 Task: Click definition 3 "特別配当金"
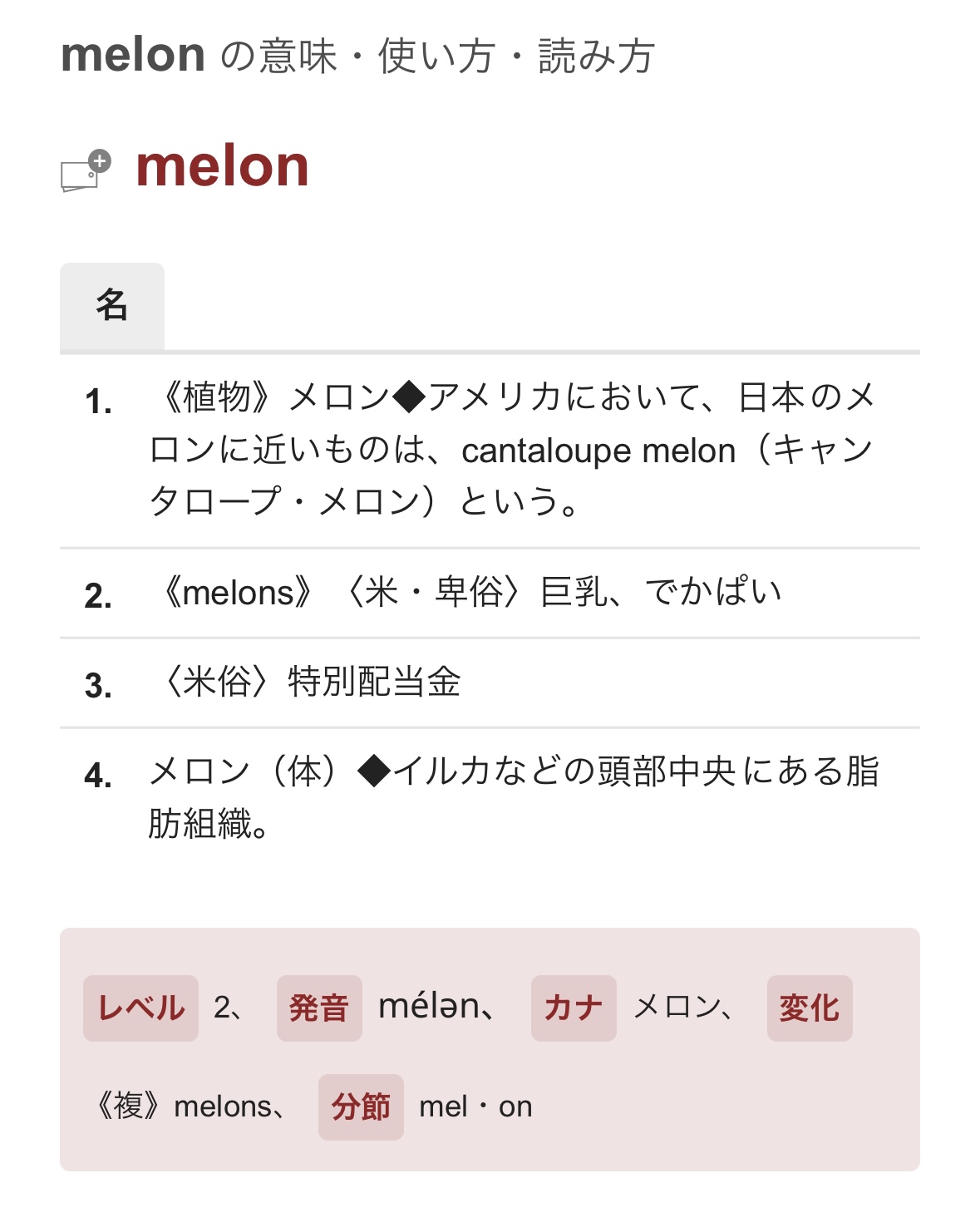pyautogui.click(x=374, y=683)
